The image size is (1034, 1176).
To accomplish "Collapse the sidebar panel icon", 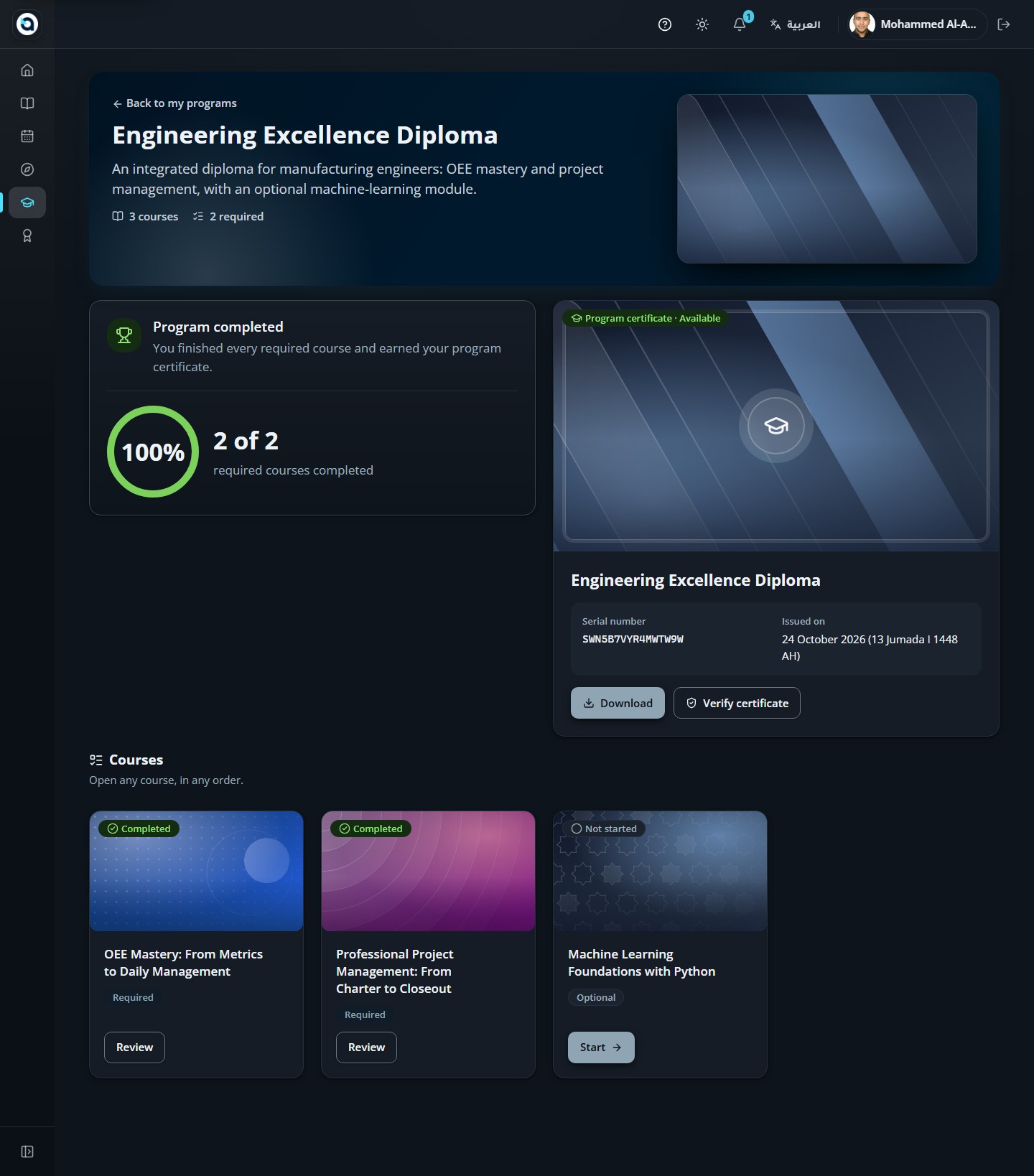I will pyautogui.click(x=27, y=1152).
